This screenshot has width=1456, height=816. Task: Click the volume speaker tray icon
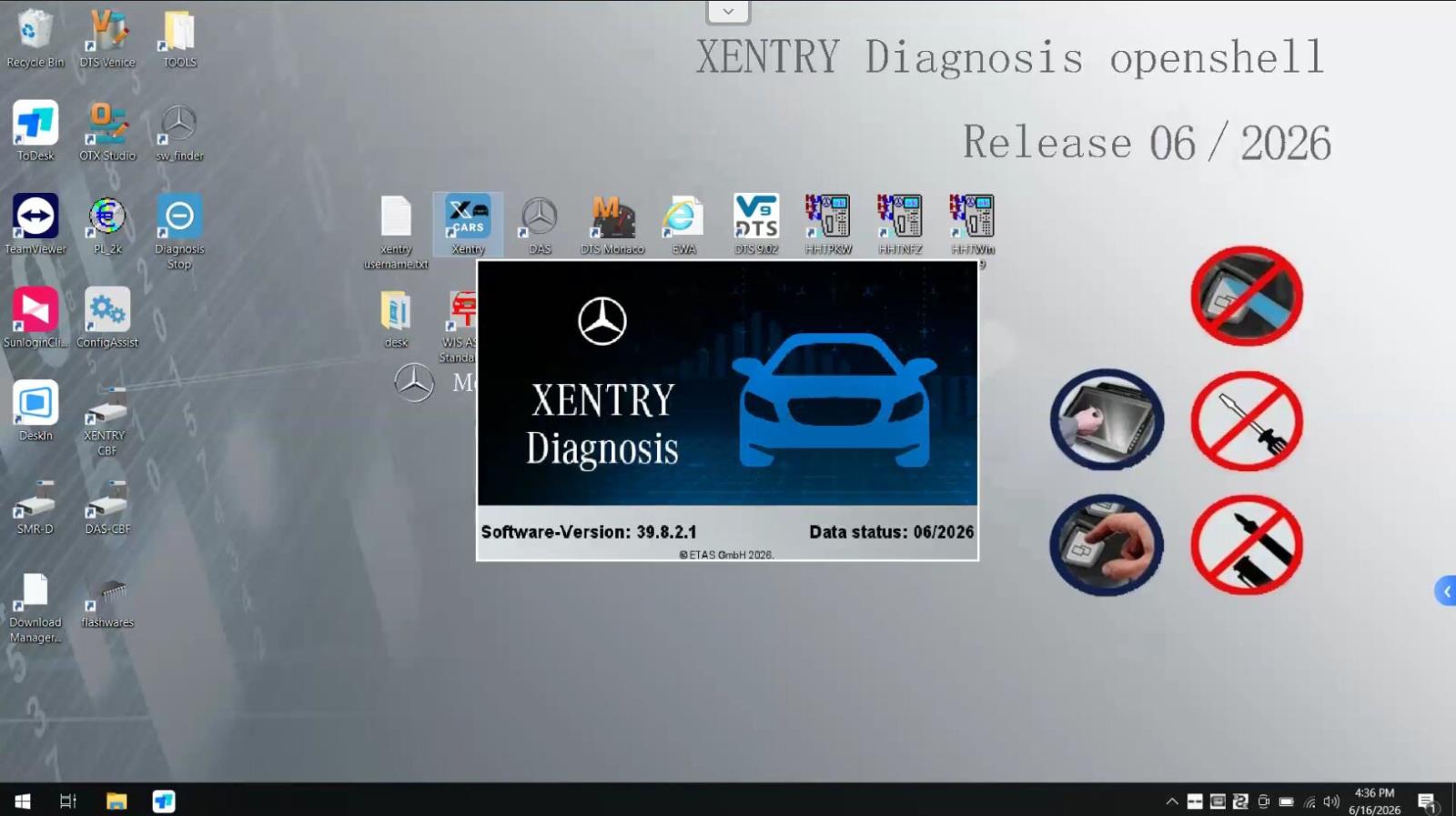1331,801
